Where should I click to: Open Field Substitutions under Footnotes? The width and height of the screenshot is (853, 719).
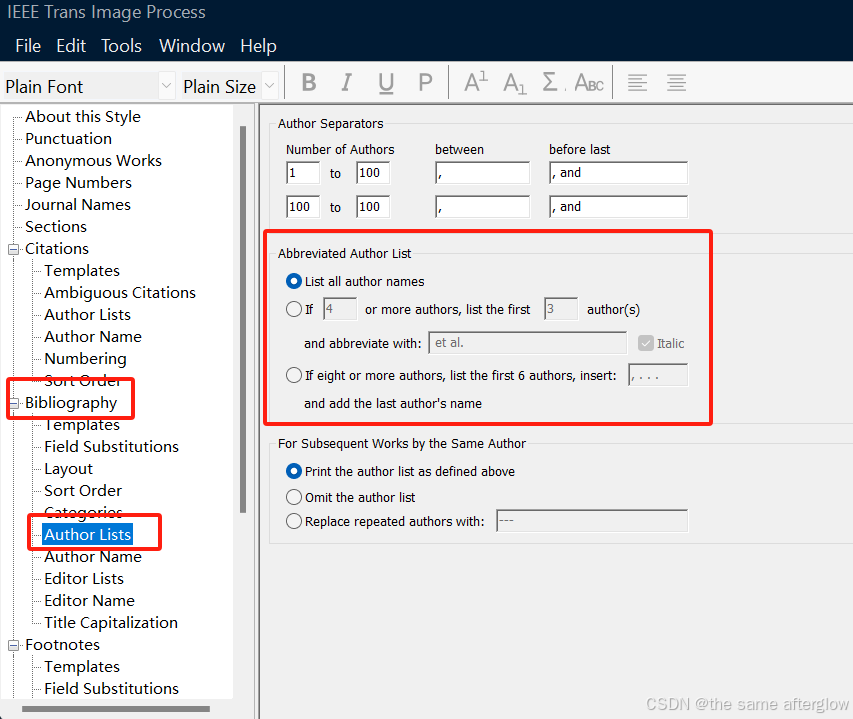point(112,689)
